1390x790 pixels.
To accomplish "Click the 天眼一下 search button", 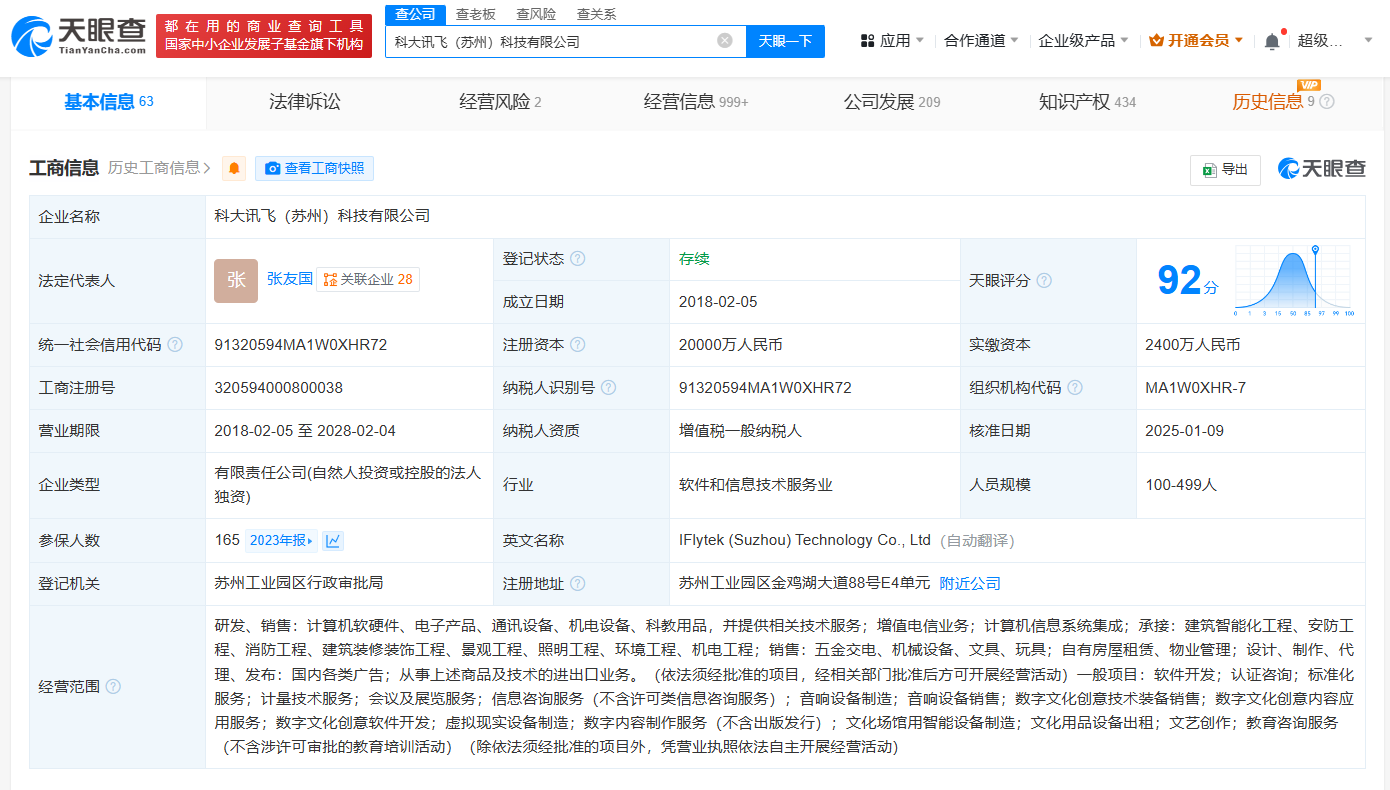I will click(785, 41).
